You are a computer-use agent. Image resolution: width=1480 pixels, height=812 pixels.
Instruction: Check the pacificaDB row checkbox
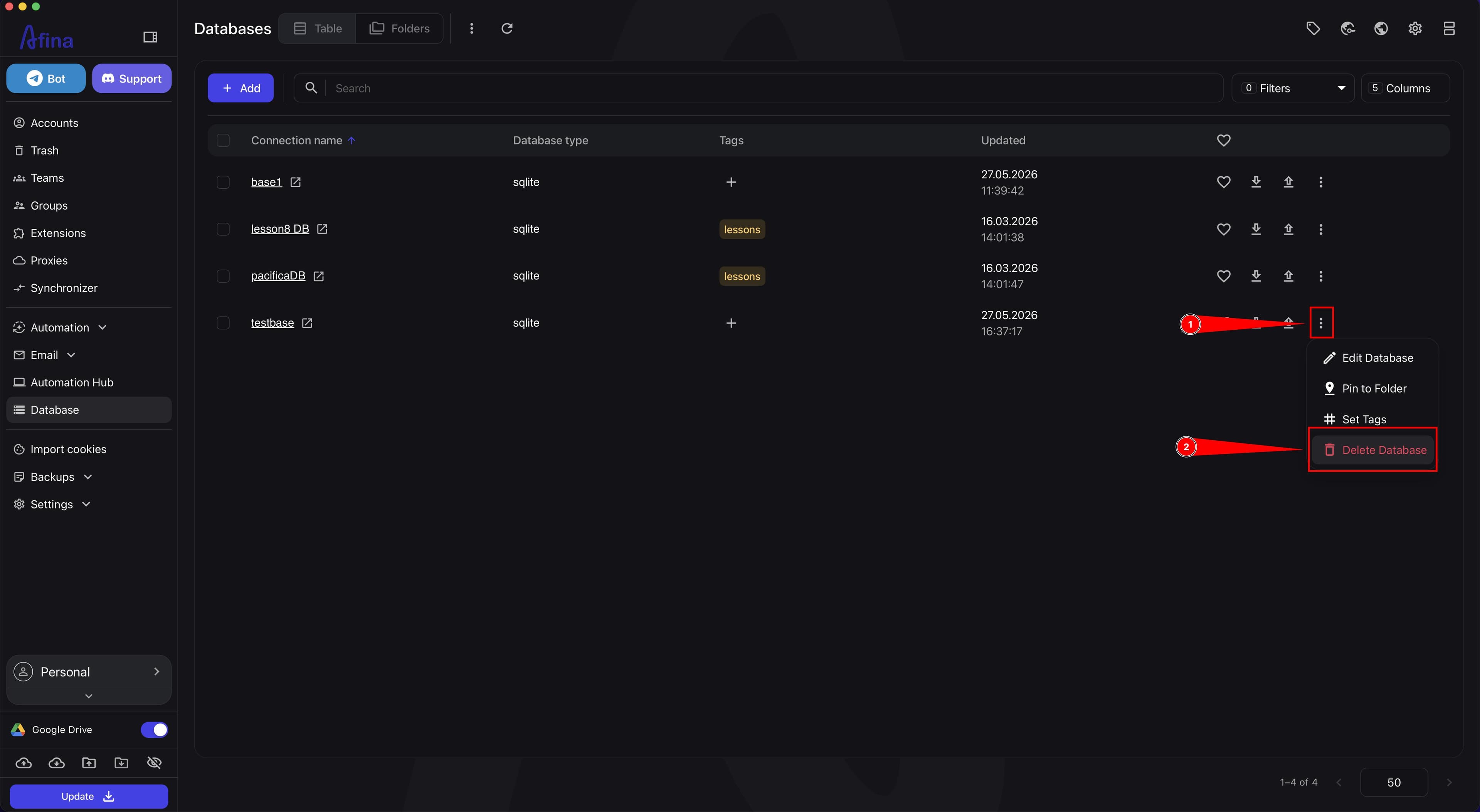223,276
